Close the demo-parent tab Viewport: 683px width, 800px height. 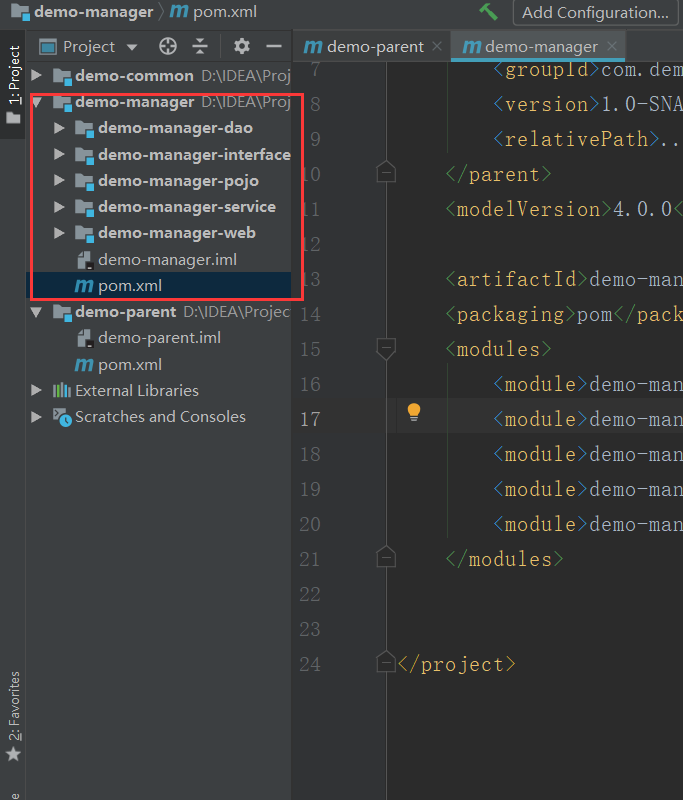(437, 46)
